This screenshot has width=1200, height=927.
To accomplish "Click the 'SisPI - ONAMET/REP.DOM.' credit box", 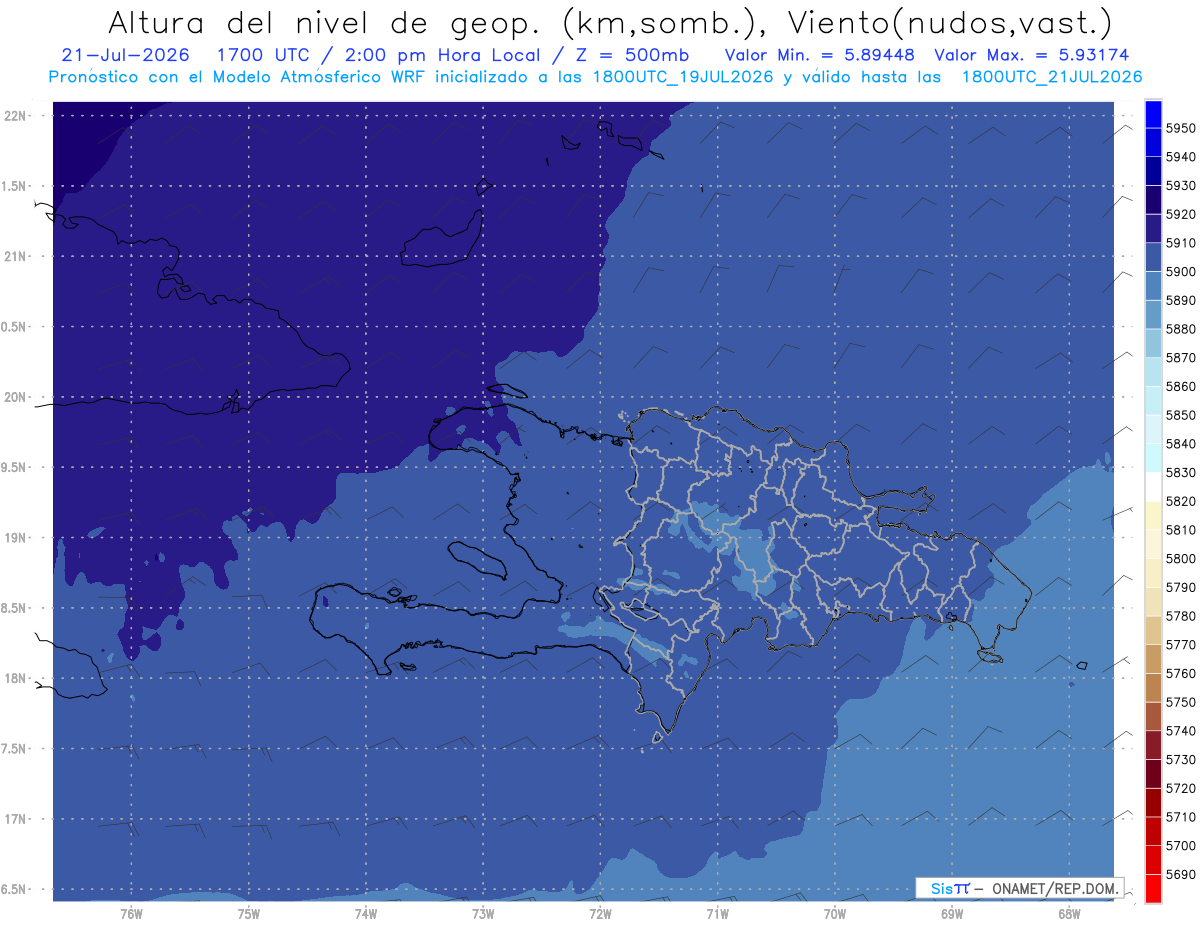I will [1019, 888].
